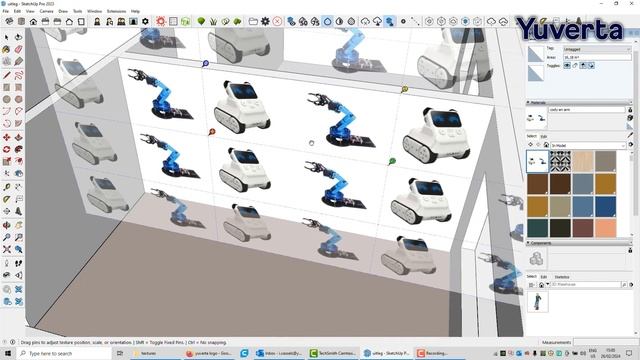Click the red sun shadow settings icon
This screenshot has width=640, height=360.
pyautogui.click(x=161, y=21)
